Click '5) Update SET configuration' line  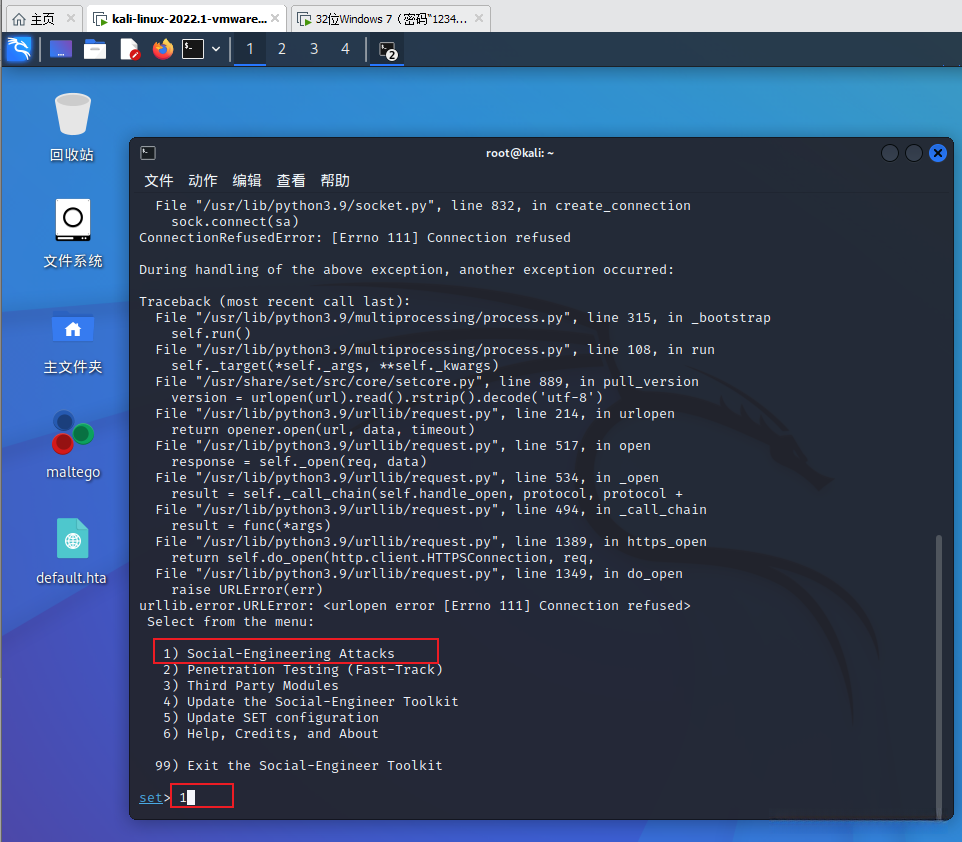[271, 717]
